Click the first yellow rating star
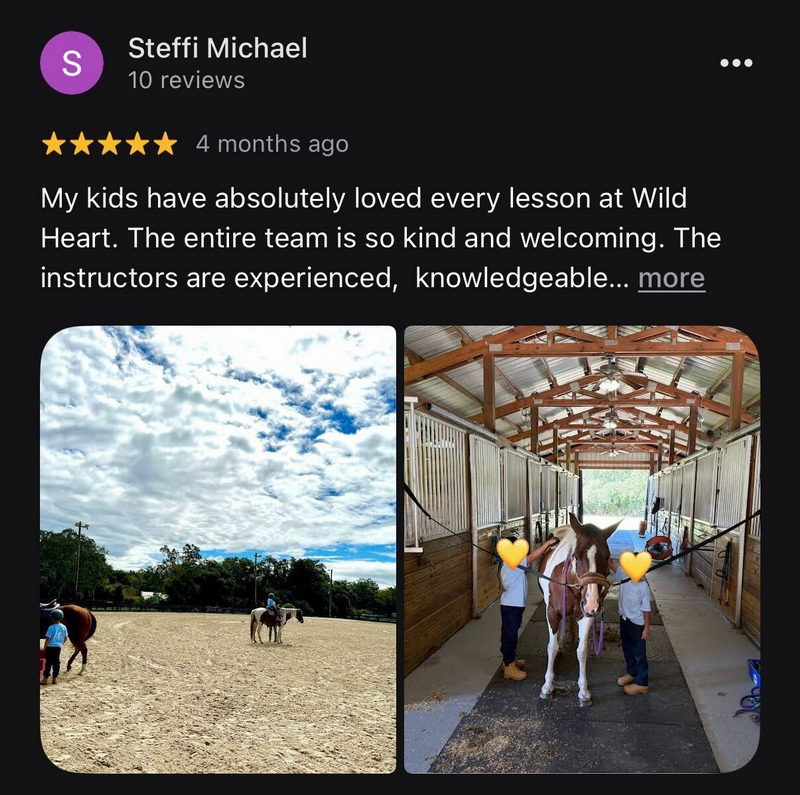Viewport: 800px width, 795px height. (x=53, y=143)
